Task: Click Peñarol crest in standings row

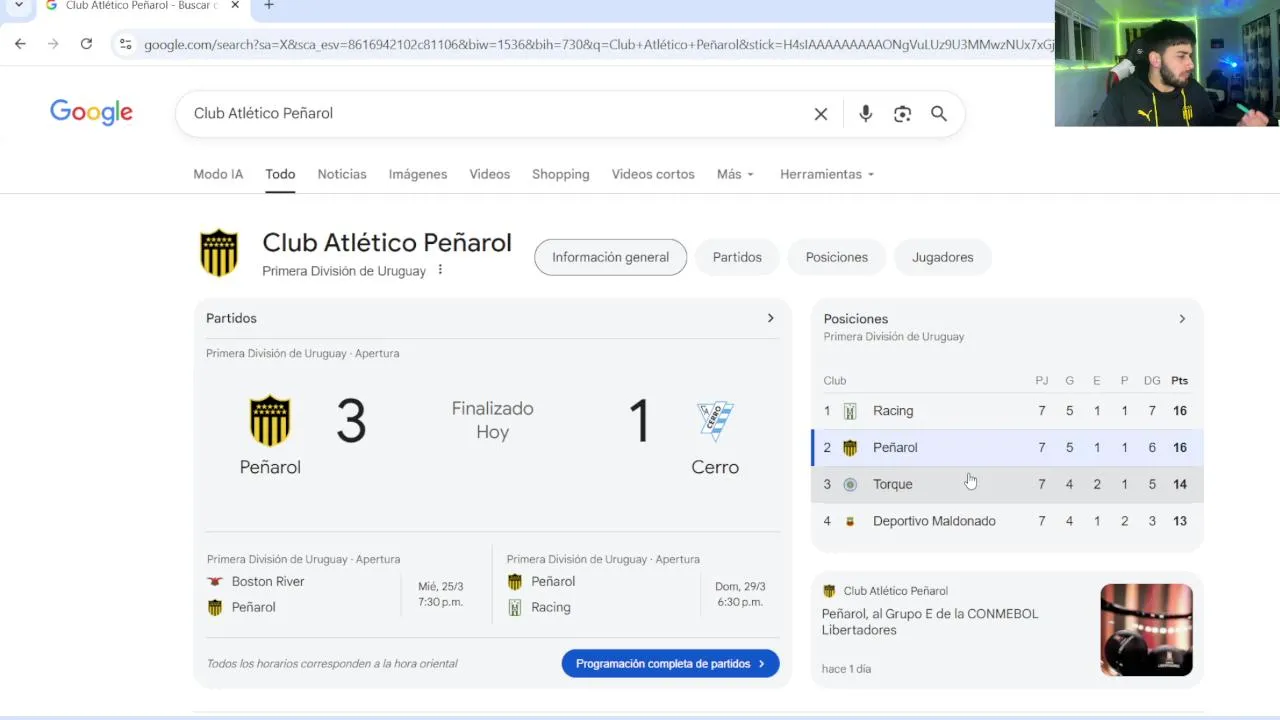Action: pos(850,448)
